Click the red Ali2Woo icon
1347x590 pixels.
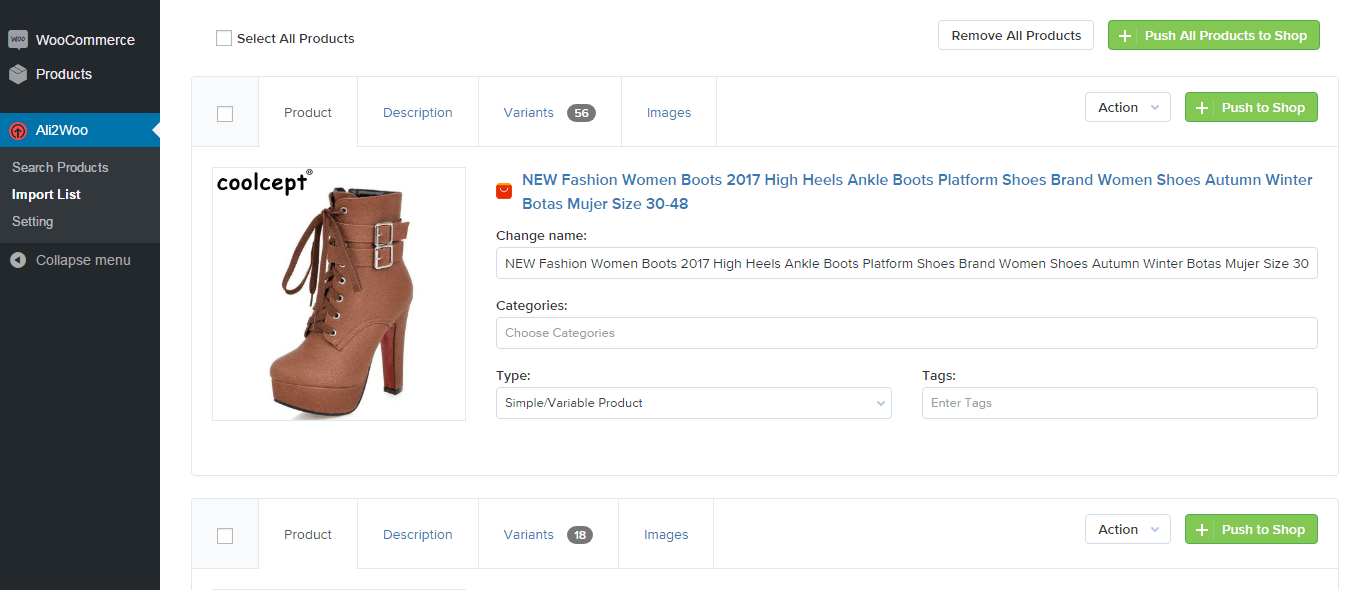point(18,131)
